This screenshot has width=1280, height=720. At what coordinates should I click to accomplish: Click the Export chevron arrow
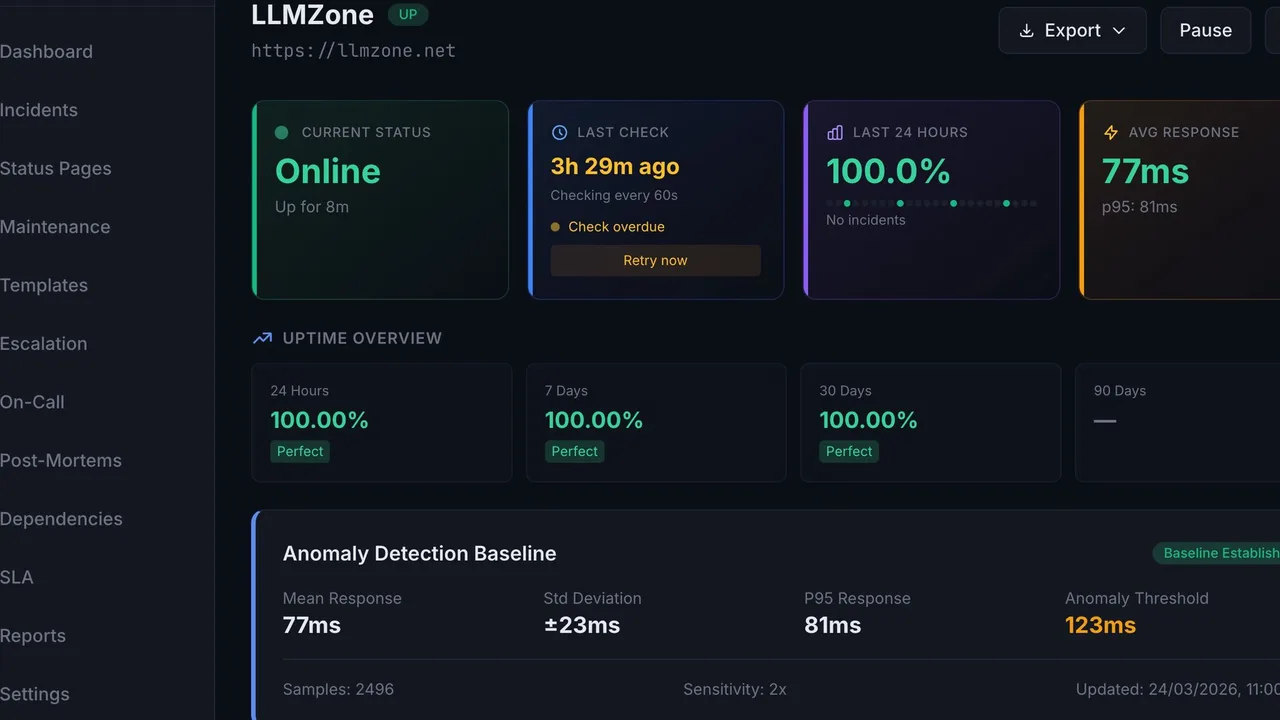(x=1119, y=31)
